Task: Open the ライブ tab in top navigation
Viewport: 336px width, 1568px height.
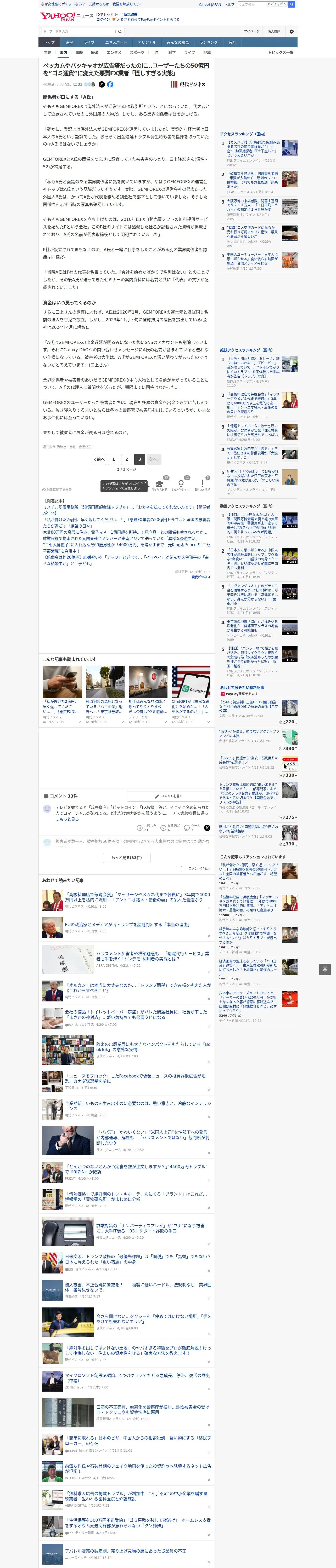Action: click(89, 43)
